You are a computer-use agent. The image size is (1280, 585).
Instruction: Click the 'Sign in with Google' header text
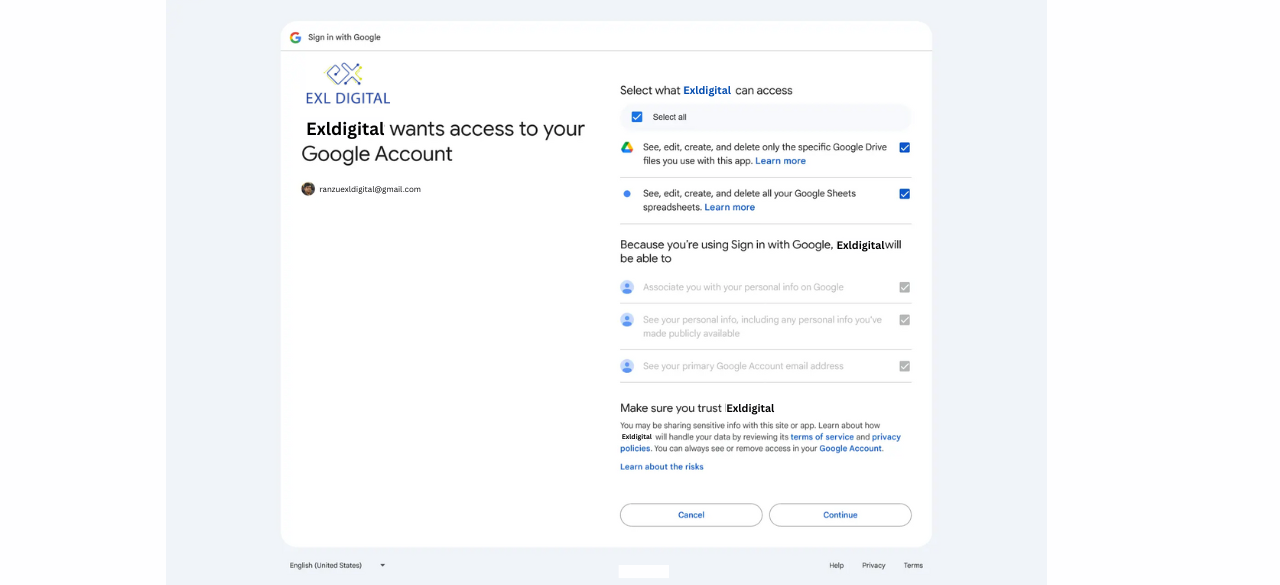(344, 37)
